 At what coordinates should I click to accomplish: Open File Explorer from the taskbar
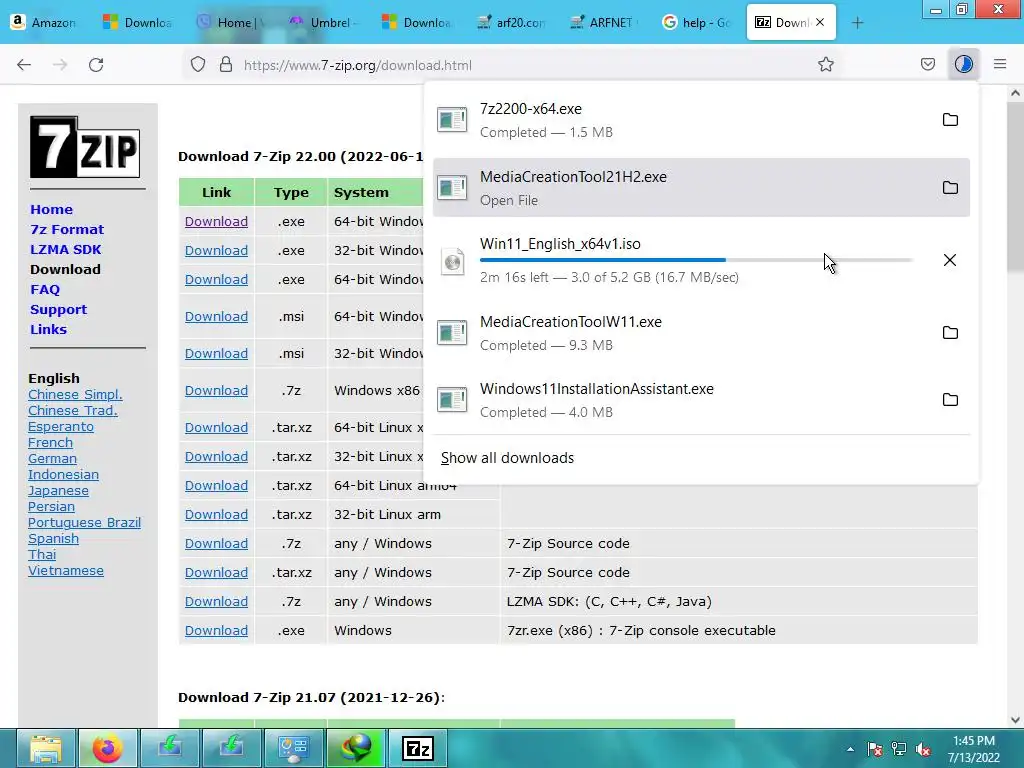pos(45,748)
